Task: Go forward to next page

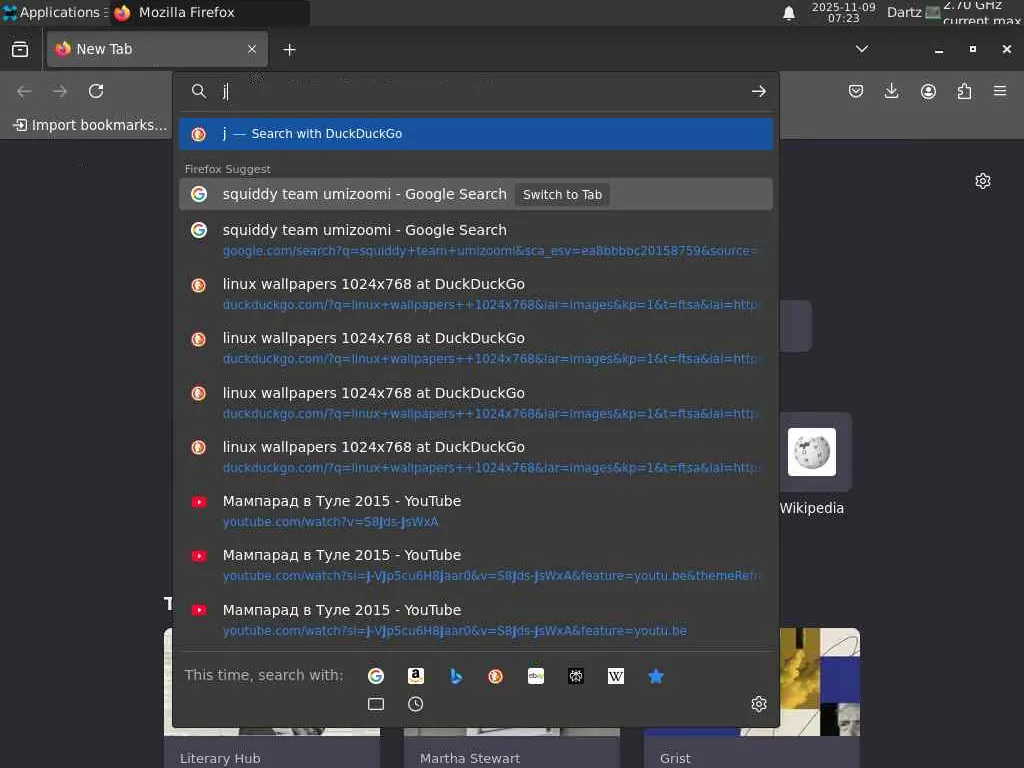Action: pos(60,91)
